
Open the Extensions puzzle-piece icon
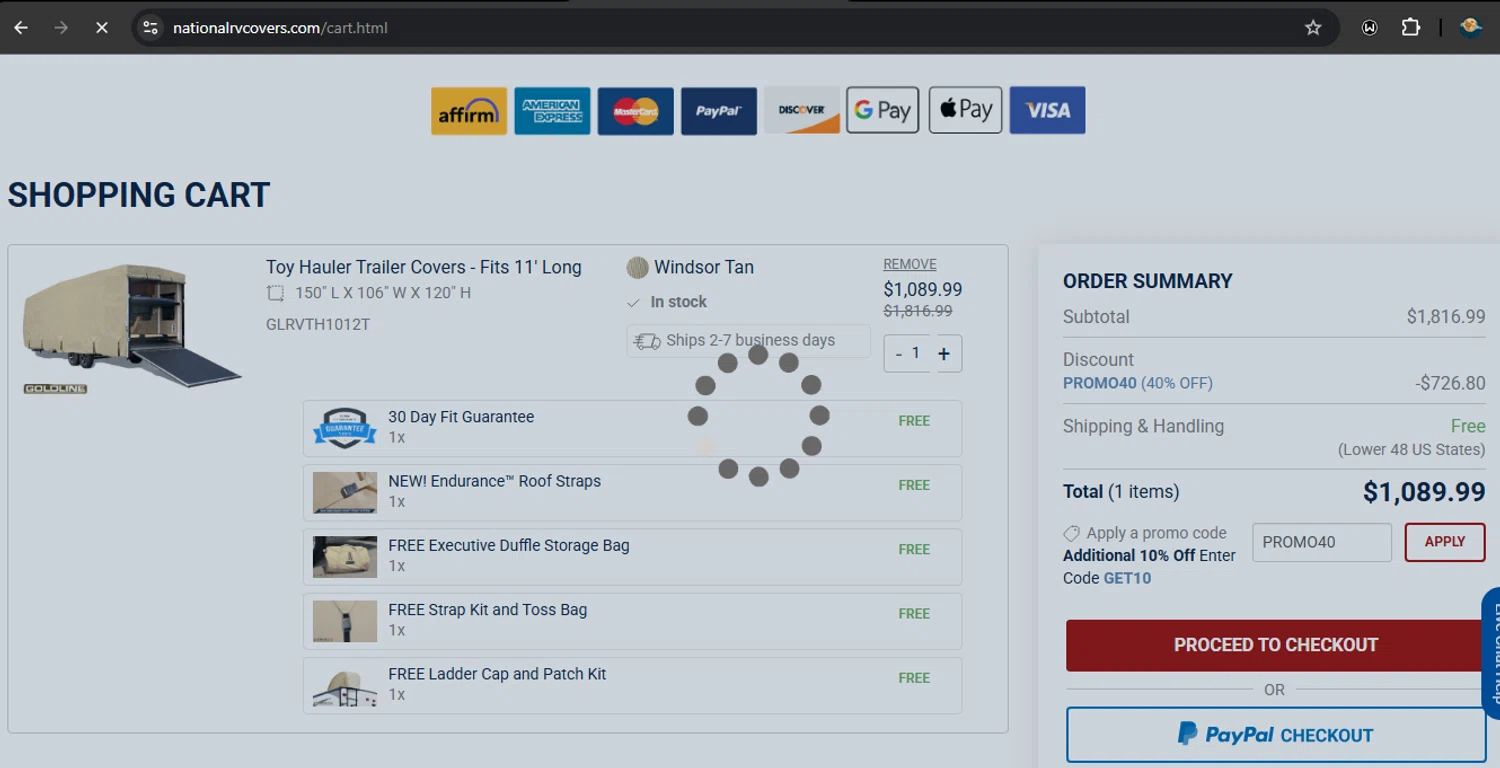point(1410,28)
